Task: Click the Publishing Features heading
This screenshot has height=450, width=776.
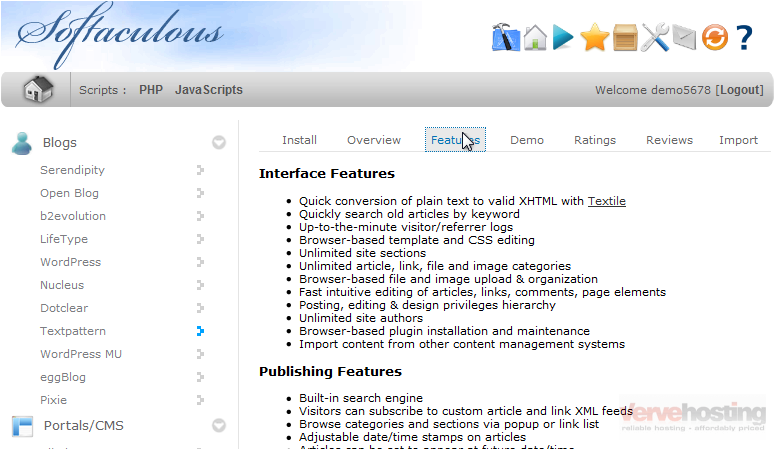Action: click(x=330, y=372)
